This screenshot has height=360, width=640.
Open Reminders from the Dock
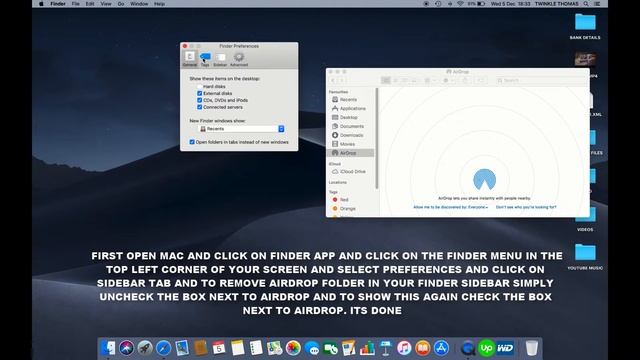pyautogui.click(x=256, y=348)
